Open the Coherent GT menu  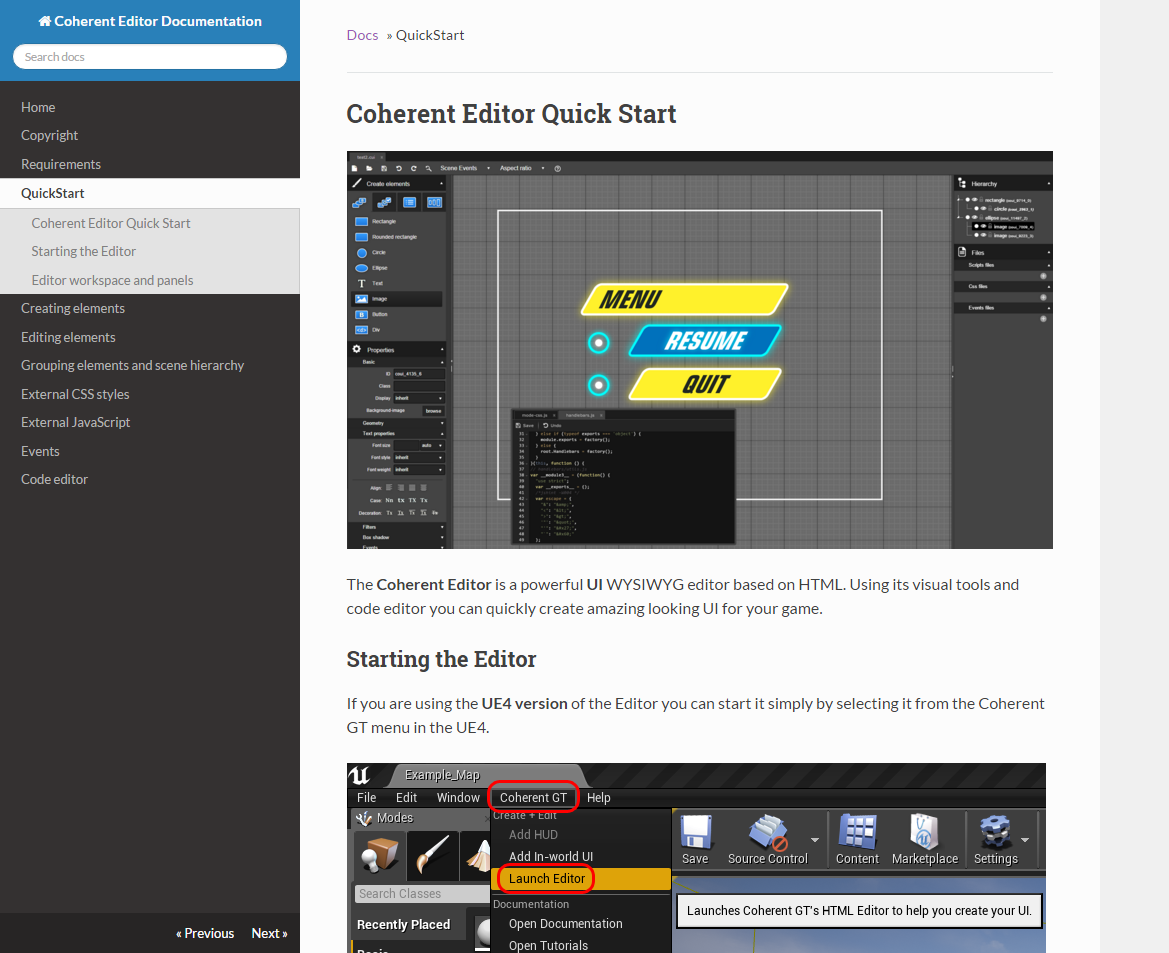533,797
